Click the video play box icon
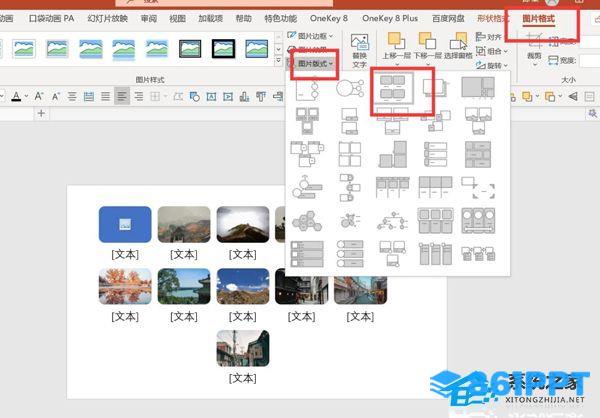 pyautogui.click(x=228, y=96)
